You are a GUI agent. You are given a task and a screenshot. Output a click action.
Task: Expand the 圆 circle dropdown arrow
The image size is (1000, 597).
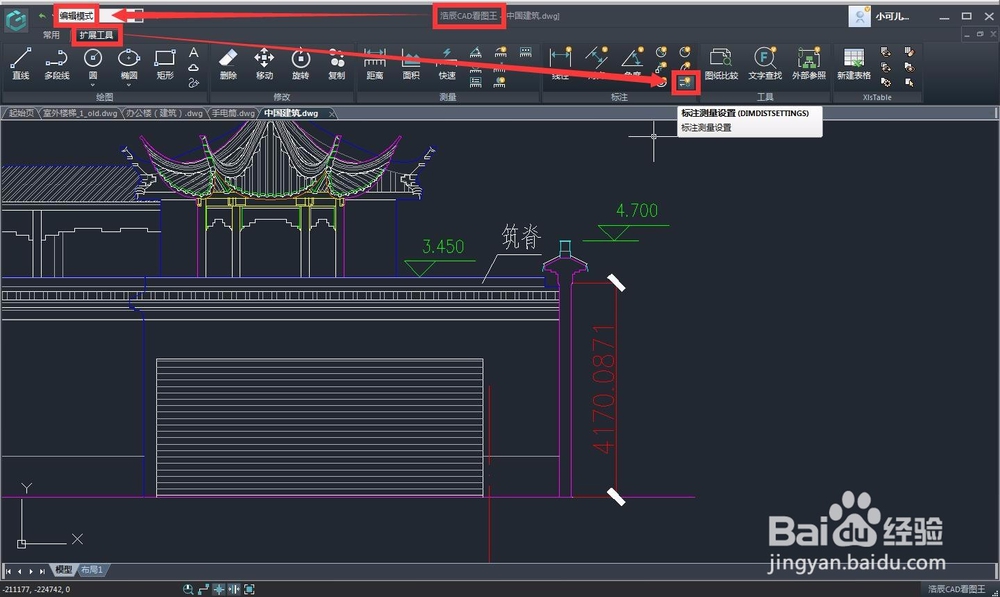(93, 85)
